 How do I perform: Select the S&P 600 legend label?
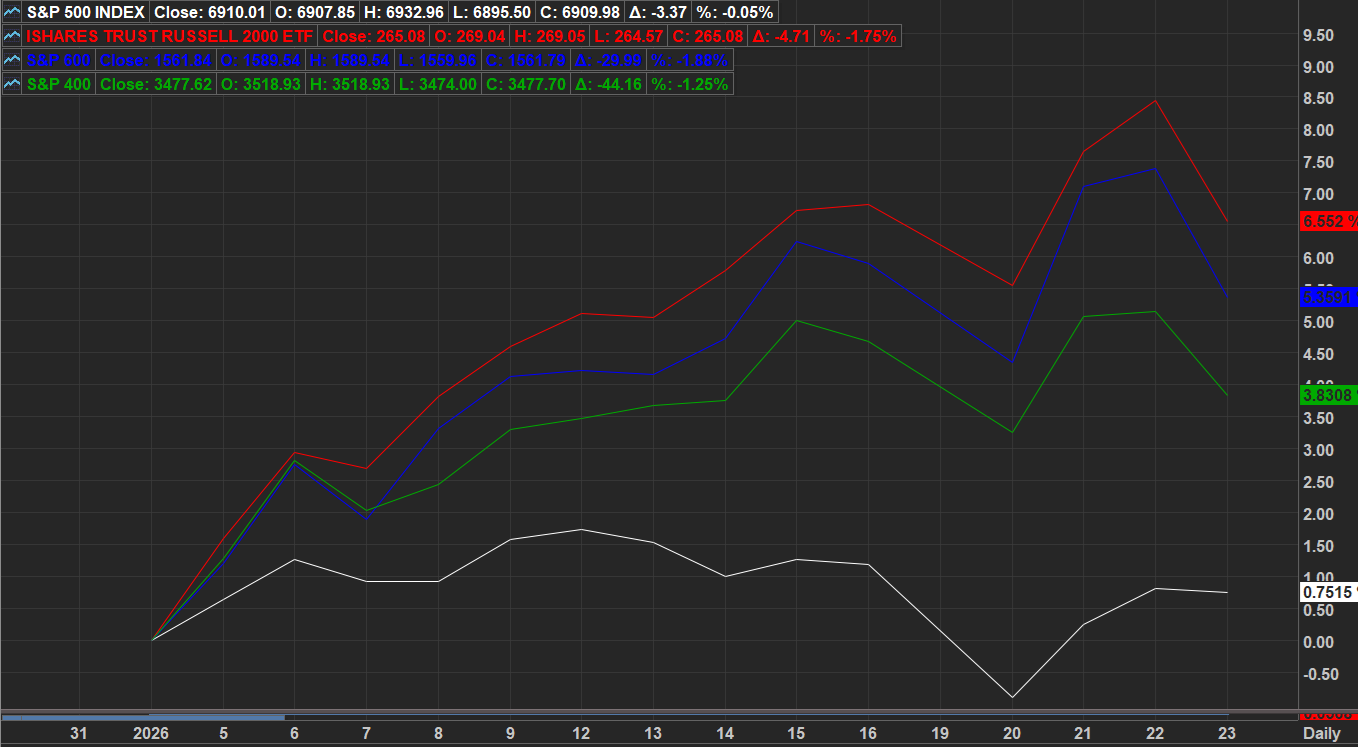click(x=59, y=60)
